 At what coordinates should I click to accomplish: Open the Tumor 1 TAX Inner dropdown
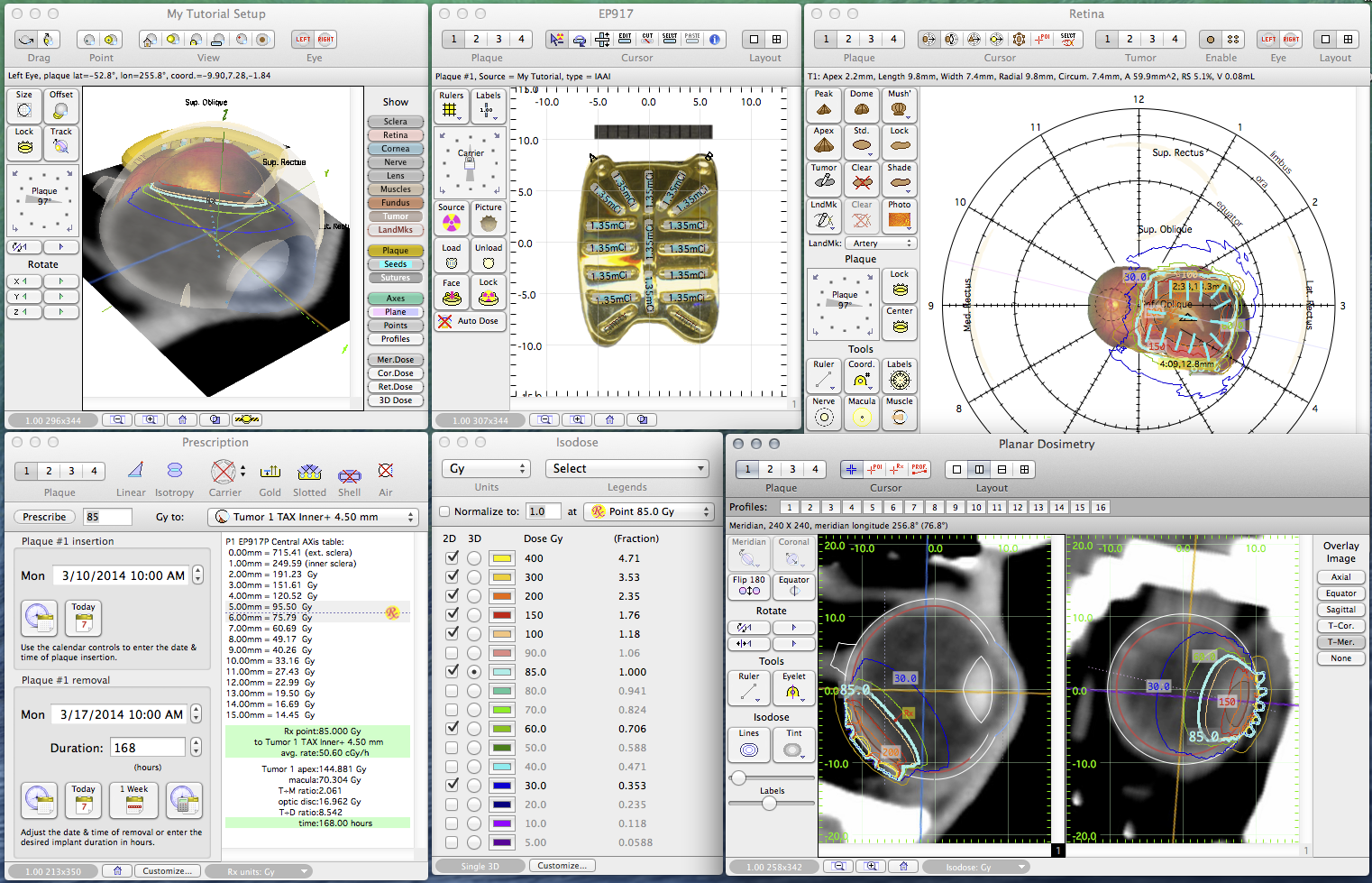[314, 517]
